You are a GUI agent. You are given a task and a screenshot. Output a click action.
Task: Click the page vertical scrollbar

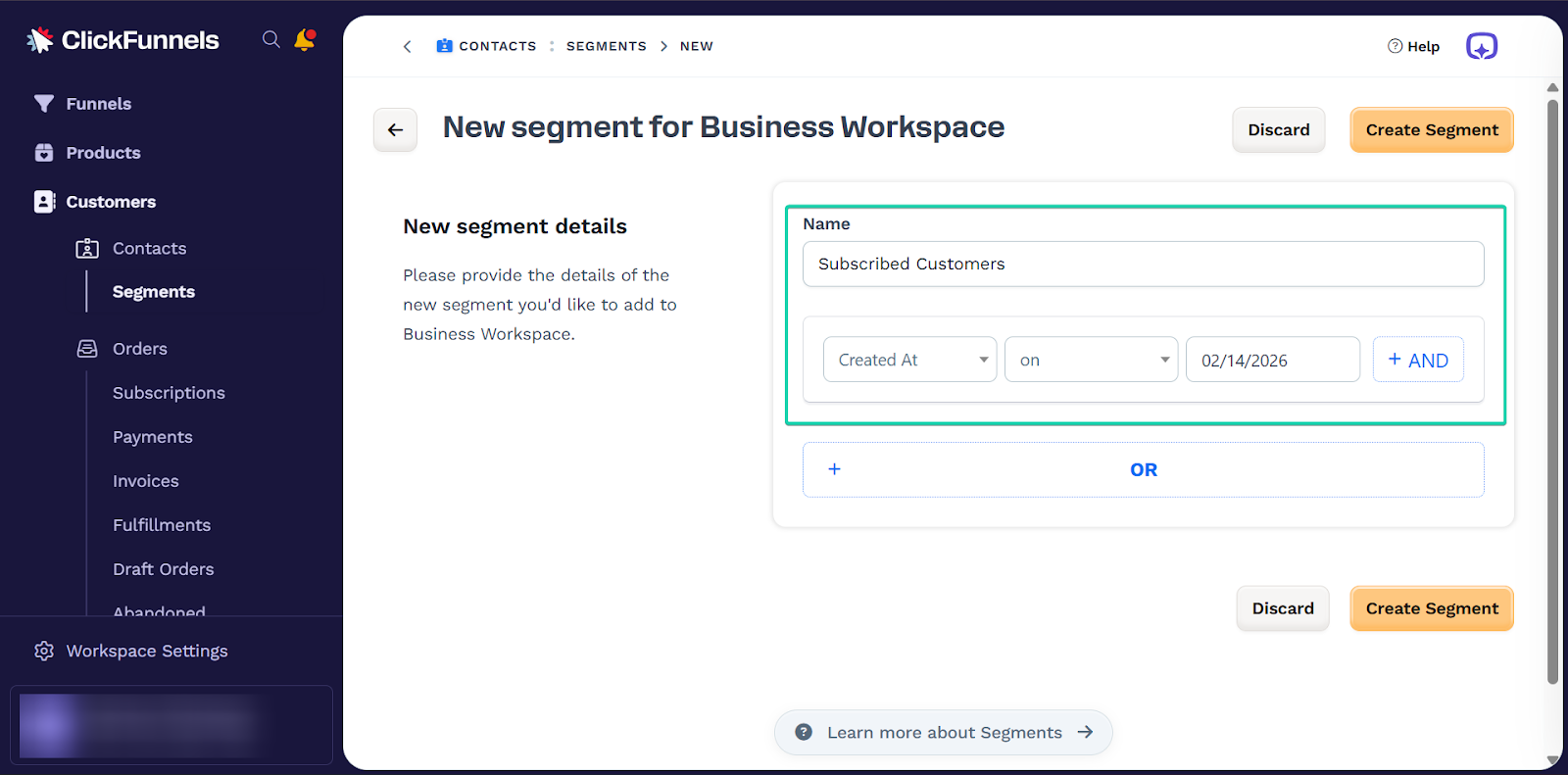(1552, 392)
